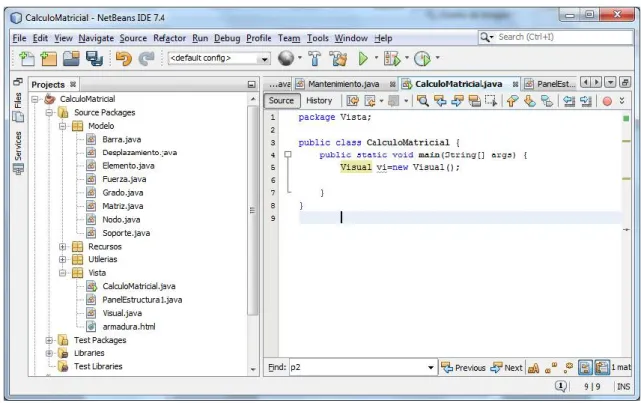Click the Next button in Find bar
This screenshot has width=641, height=403.
(x=507, y=368)
